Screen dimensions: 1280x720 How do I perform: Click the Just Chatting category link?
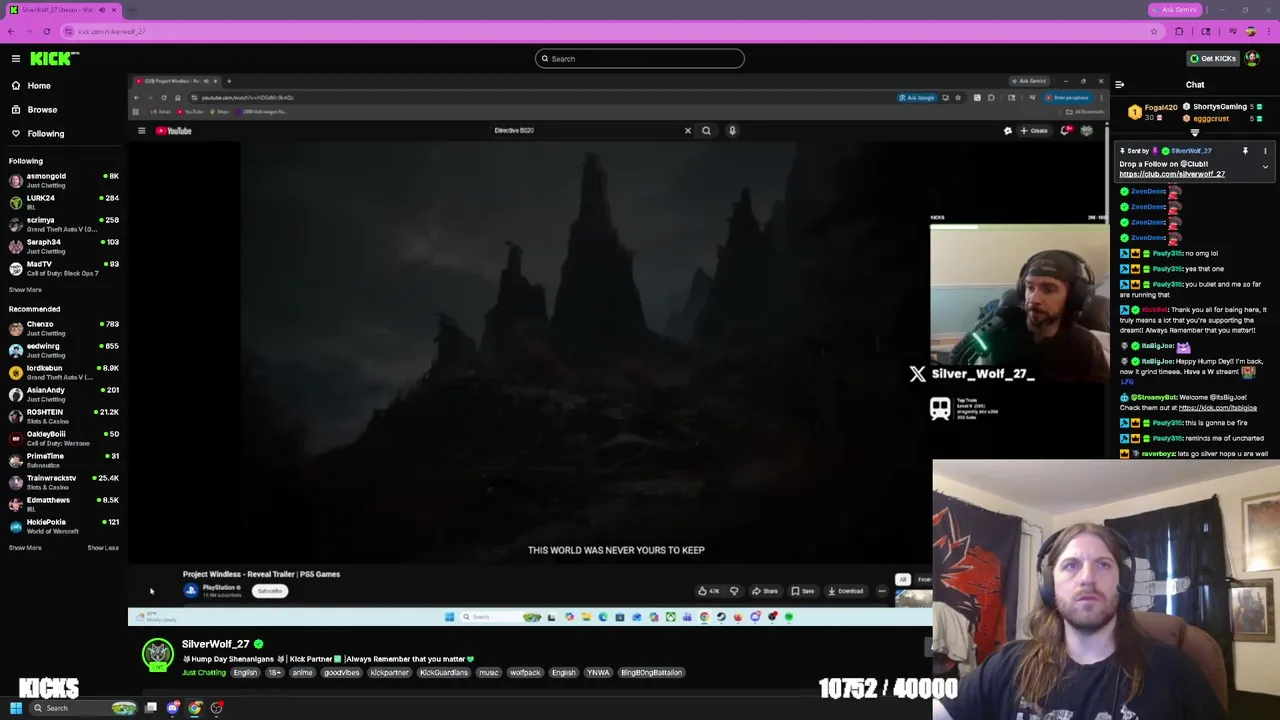coord(204,673)
